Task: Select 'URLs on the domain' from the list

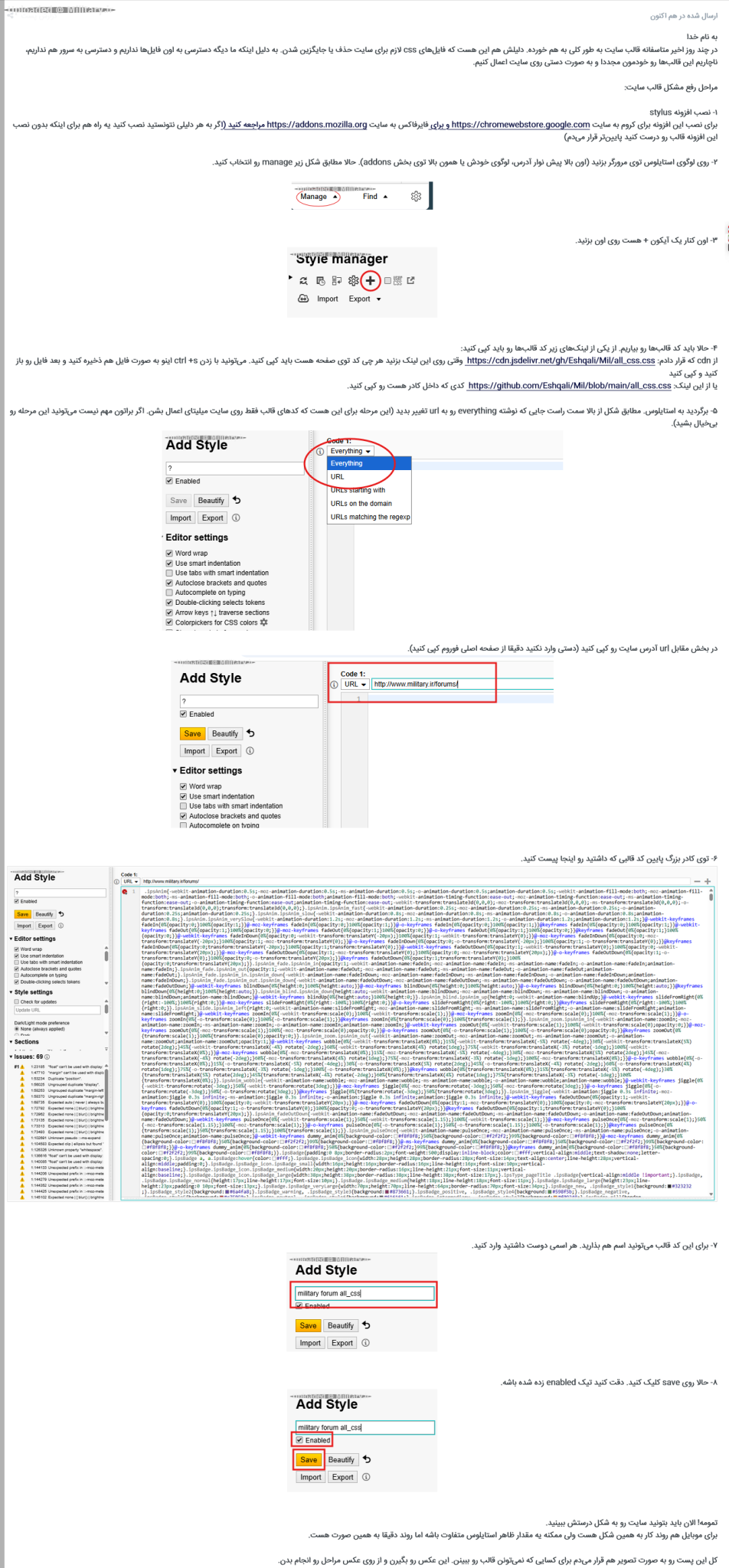Action: [x=361, y=504]
